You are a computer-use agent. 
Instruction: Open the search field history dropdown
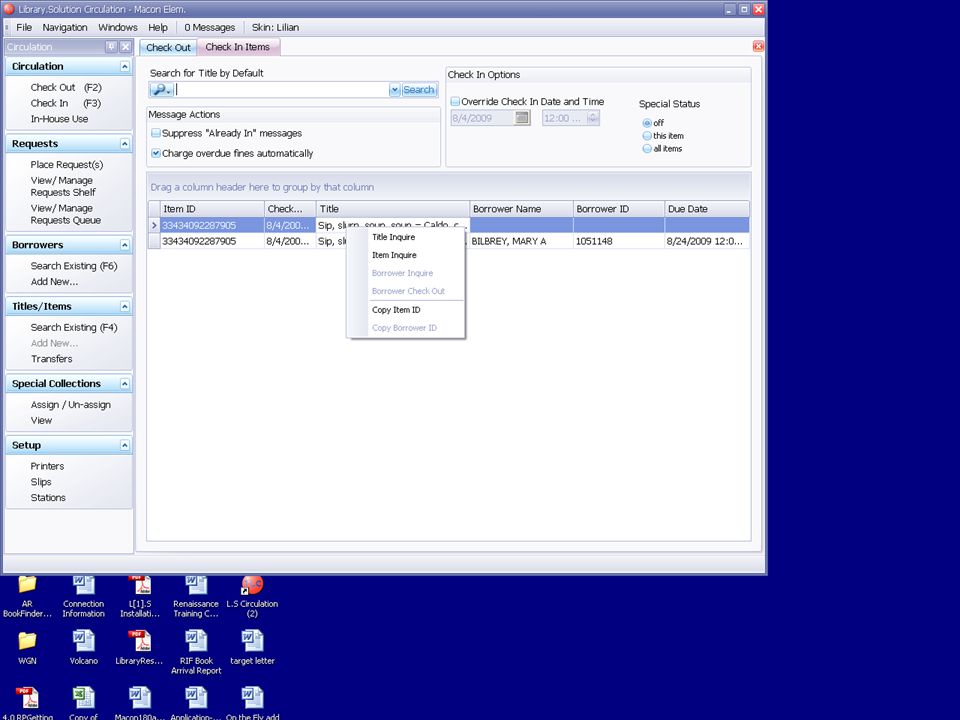point(394,90)
